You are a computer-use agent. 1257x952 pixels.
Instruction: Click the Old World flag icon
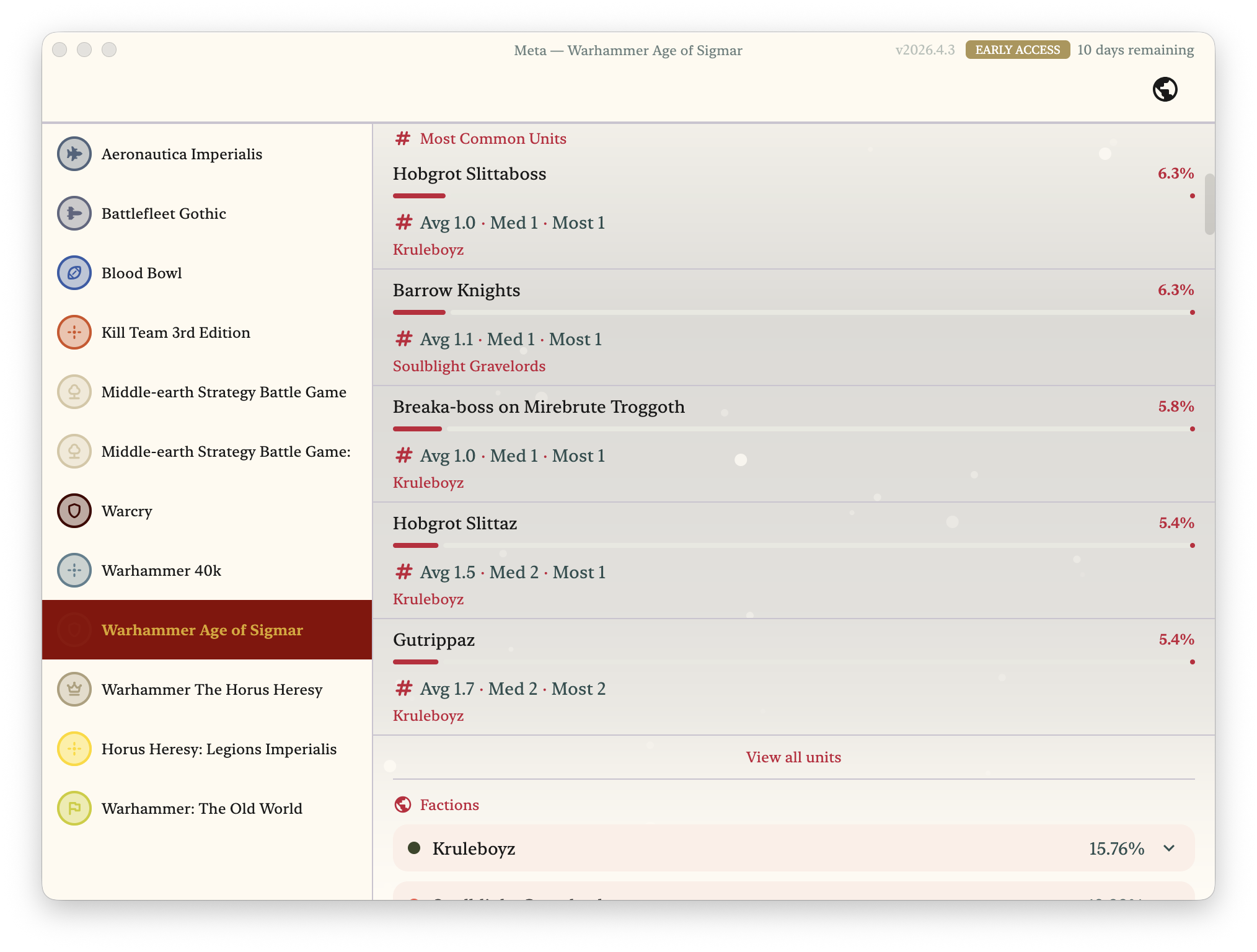[74, 808]
